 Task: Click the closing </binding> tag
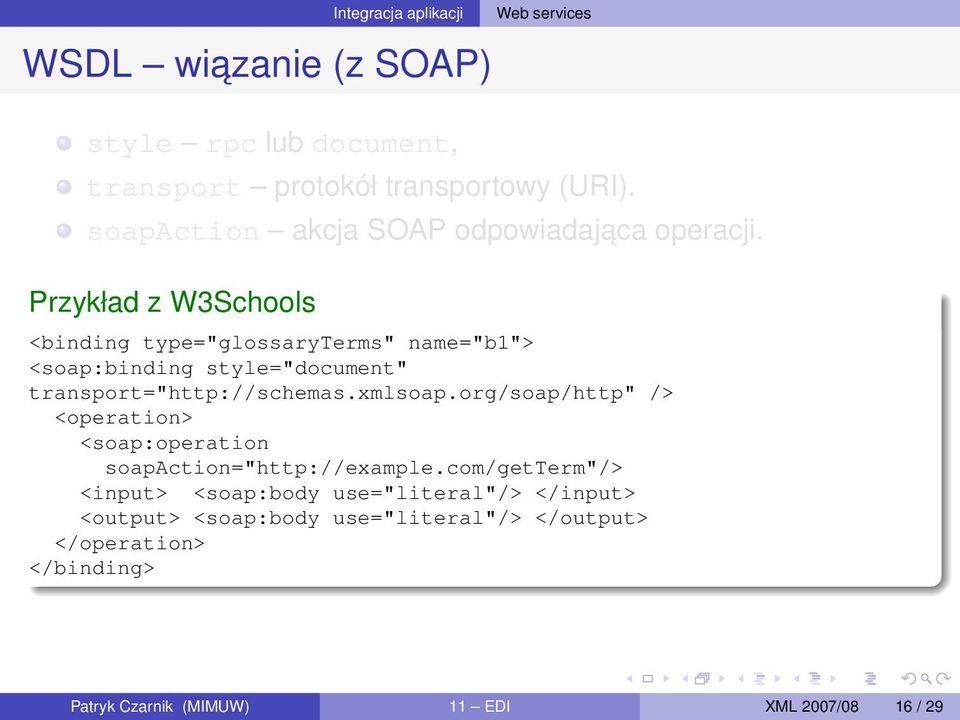(x=92, y=569)
